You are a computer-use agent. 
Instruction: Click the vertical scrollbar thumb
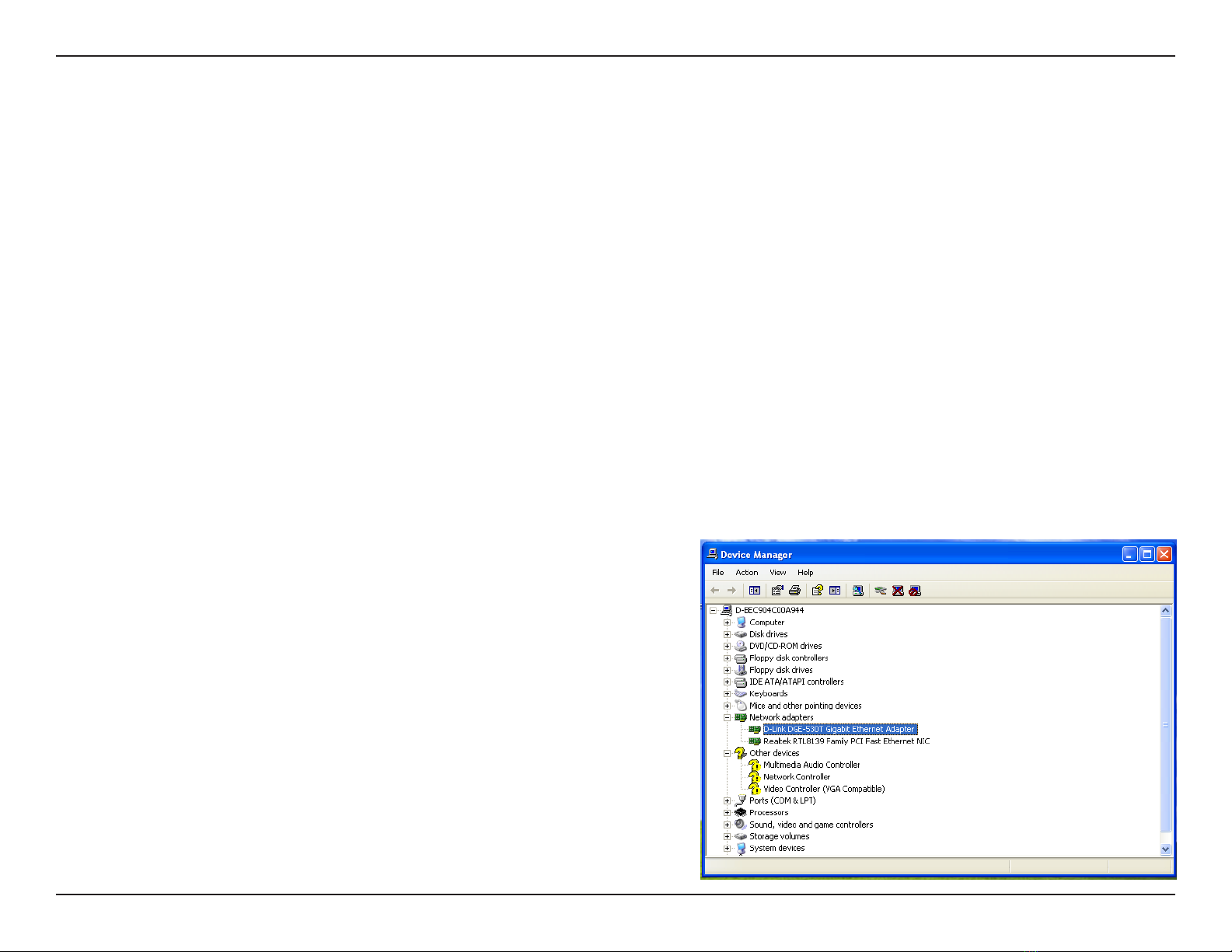coord(1165,724)
